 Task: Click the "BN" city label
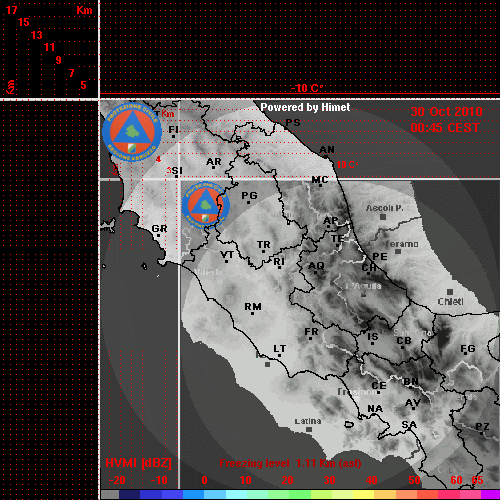coord(411,382)
